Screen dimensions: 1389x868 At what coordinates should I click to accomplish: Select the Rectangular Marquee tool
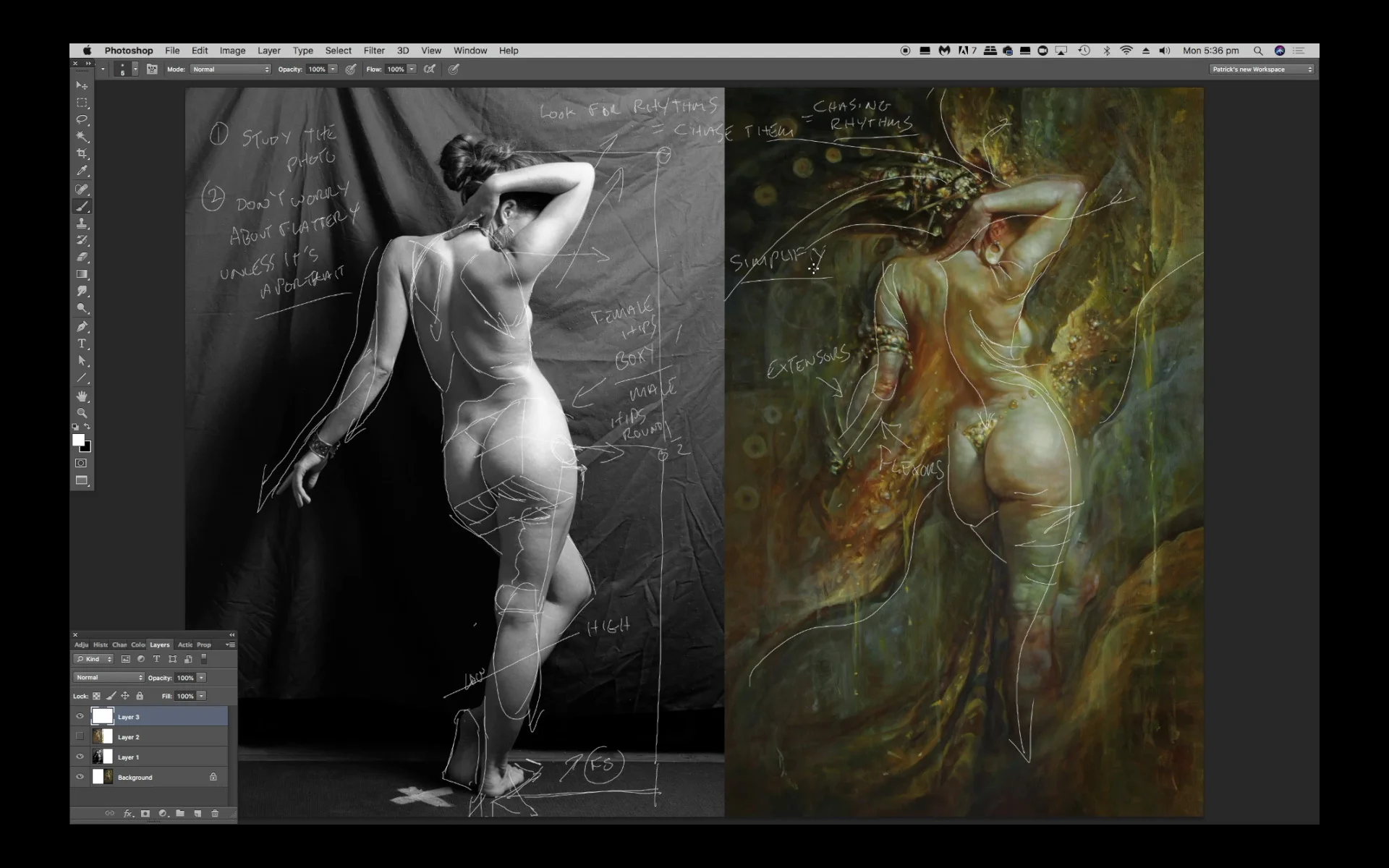pos(82,103)
